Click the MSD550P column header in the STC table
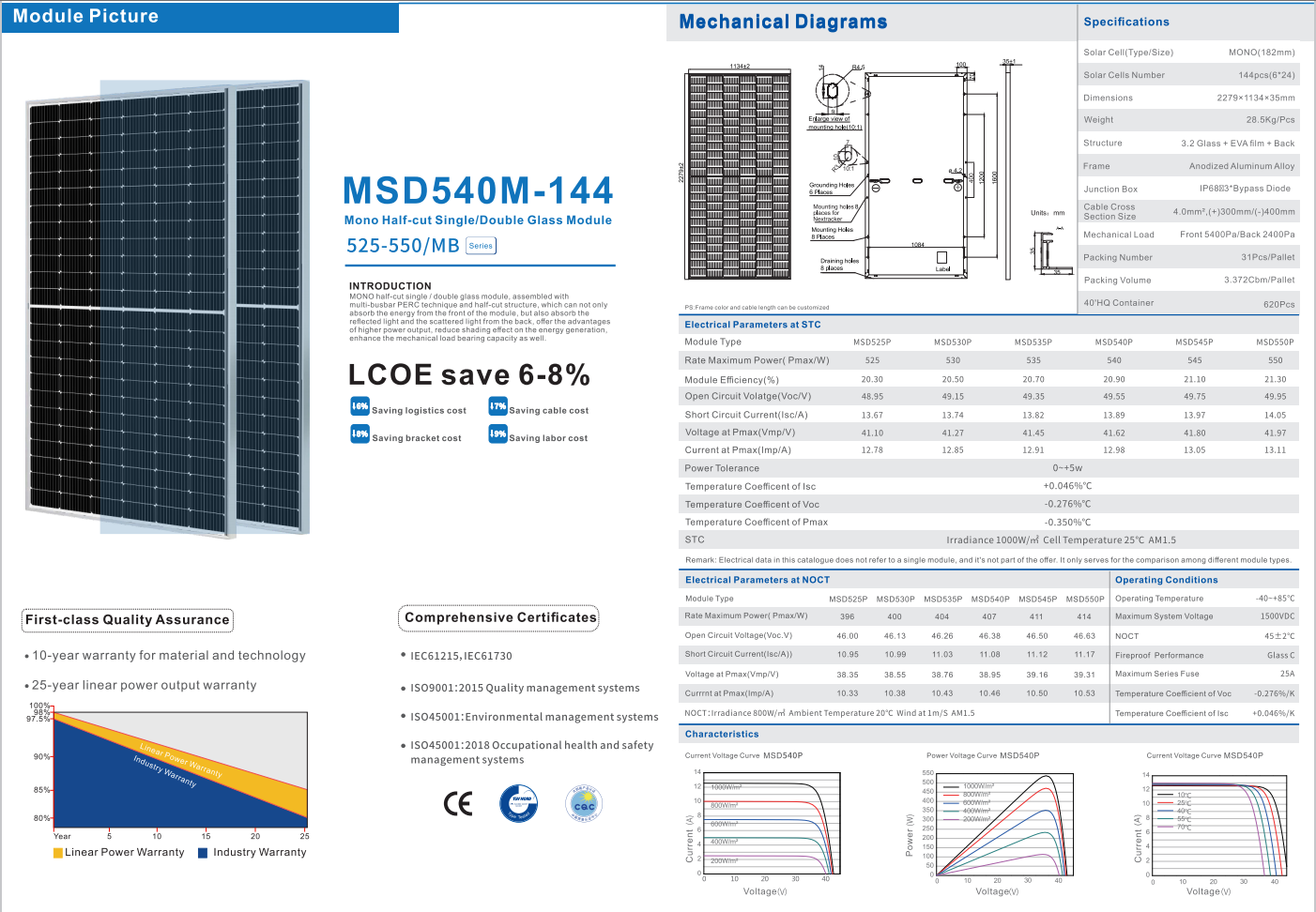The image size is (1316, 912). click(1275, 342)
